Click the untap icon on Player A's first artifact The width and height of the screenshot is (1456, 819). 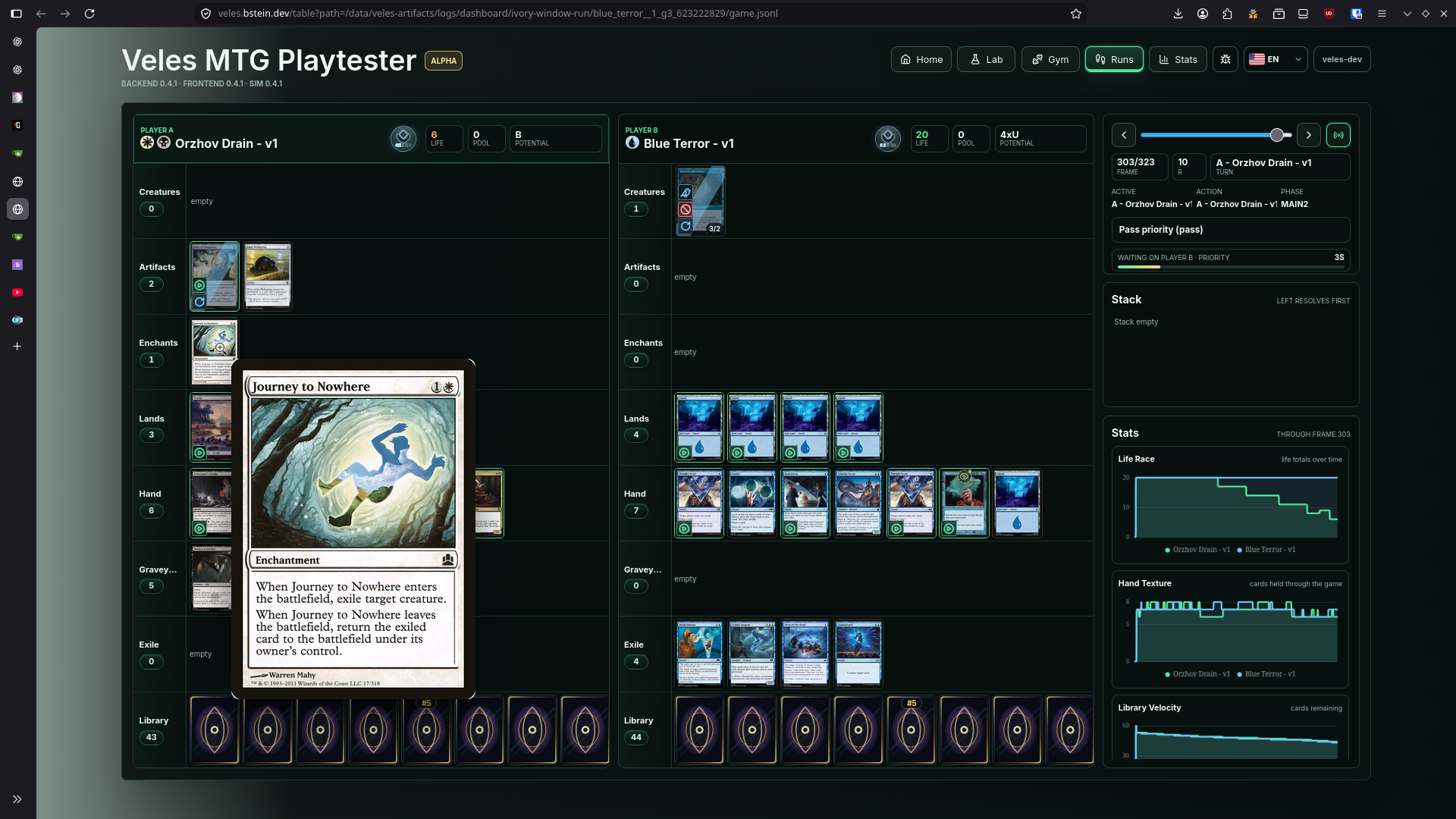[x=199, y=302]
